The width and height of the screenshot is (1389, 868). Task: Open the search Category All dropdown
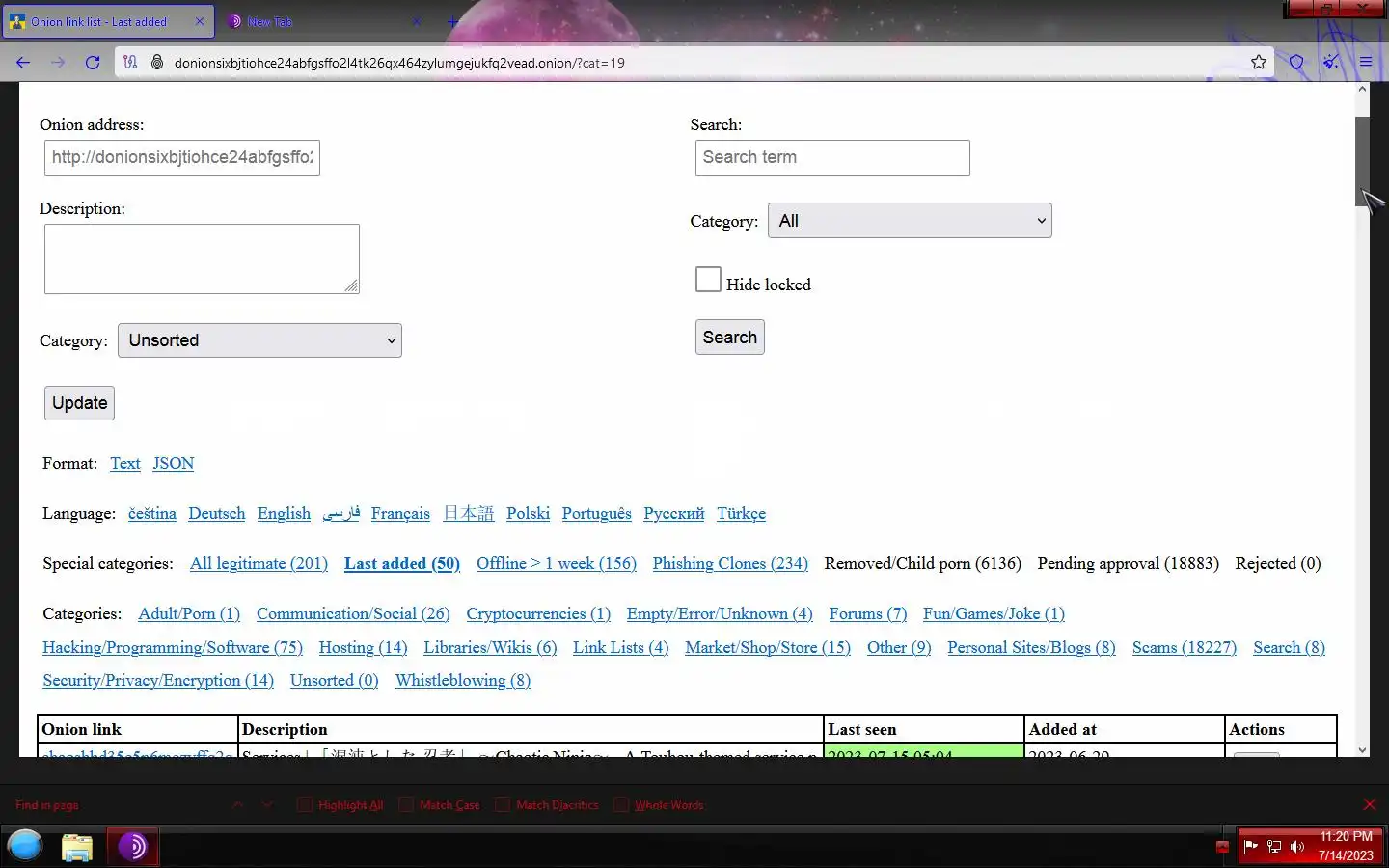pyautogui.click(x=910, y=221)
